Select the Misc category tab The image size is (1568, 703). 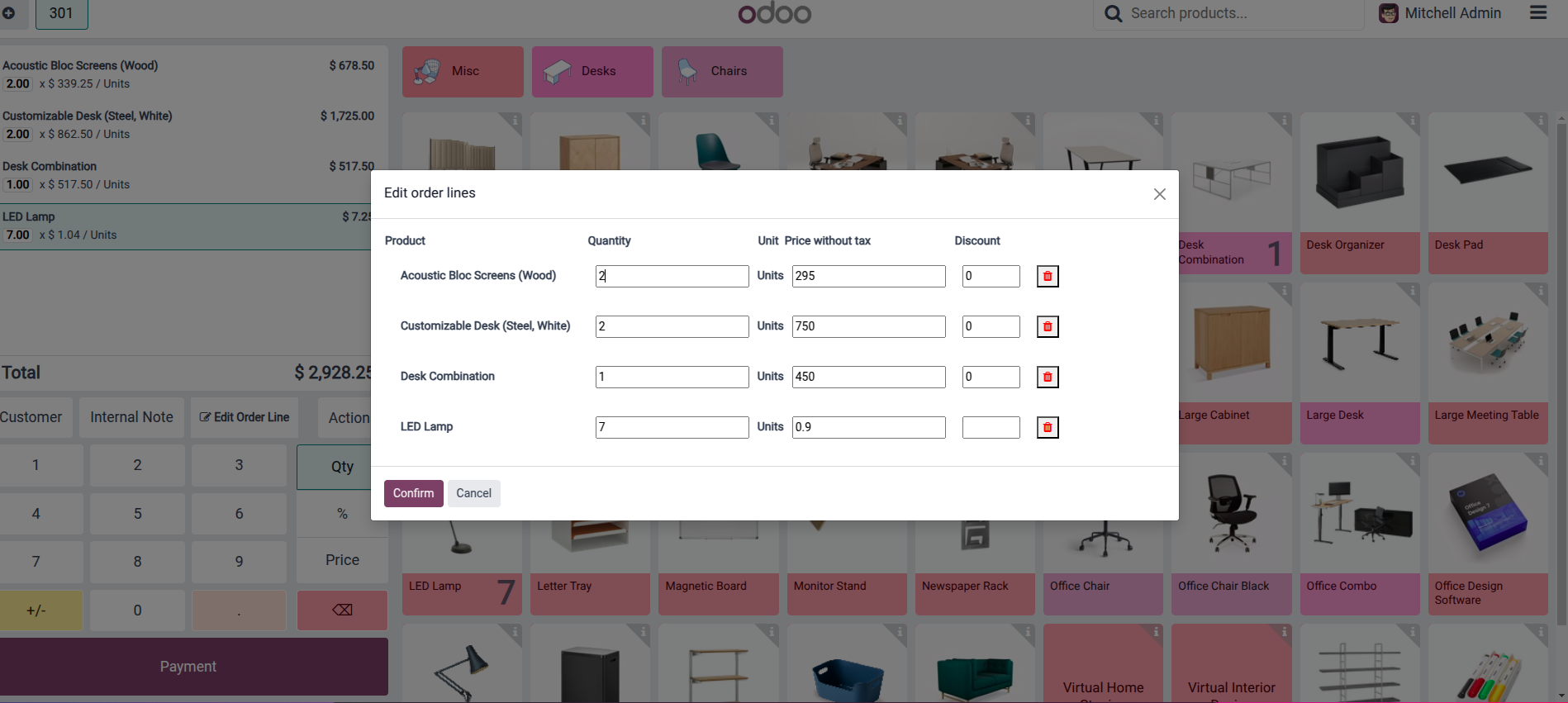coord(463,72)
